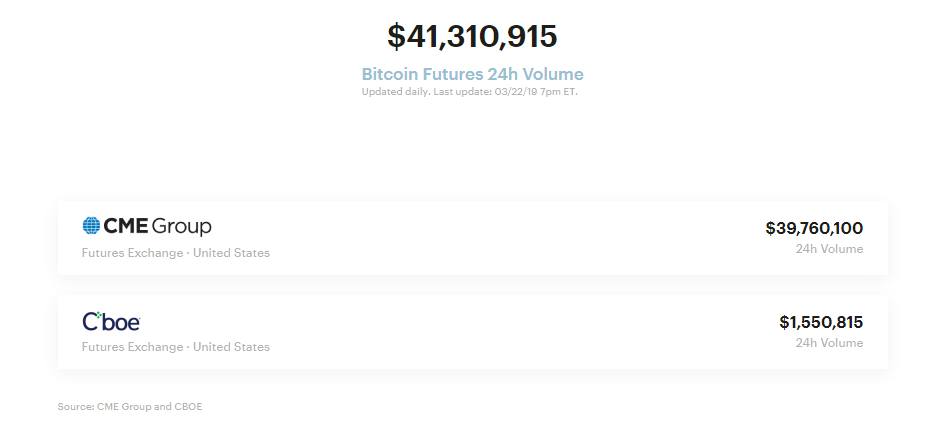The width and height of the screenshot is (934, 429).
Task: Click the CME Group globe icon
Action: pos(91,226)
